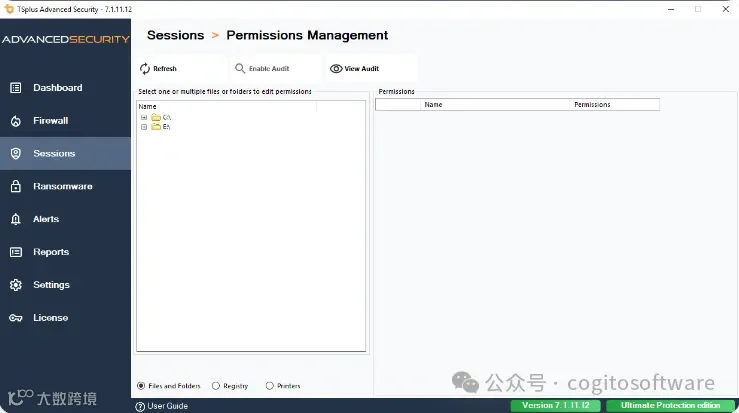Select the C:\ folder icon
Screen dimensions: 739x413
(156, 117)
